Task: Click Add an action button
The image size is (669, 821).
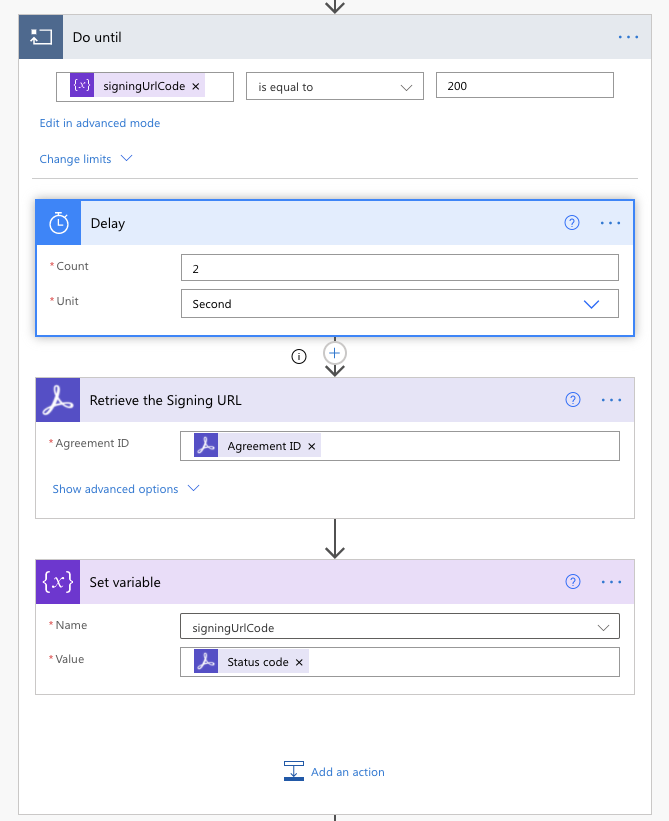Action: 335,772
